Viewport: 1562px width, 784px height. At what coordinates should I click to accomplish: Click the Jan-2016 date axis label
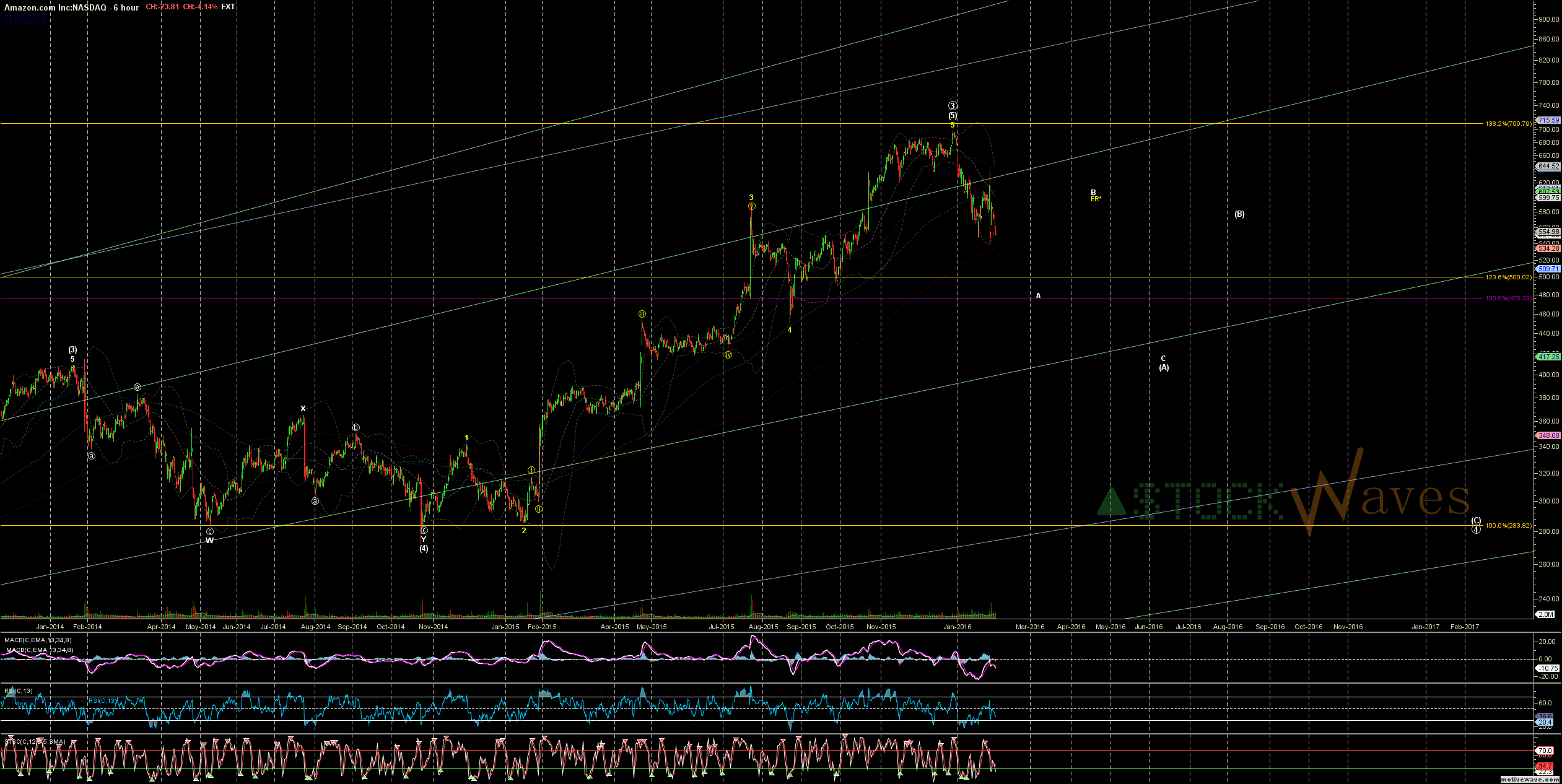click(x=957, y=627)
